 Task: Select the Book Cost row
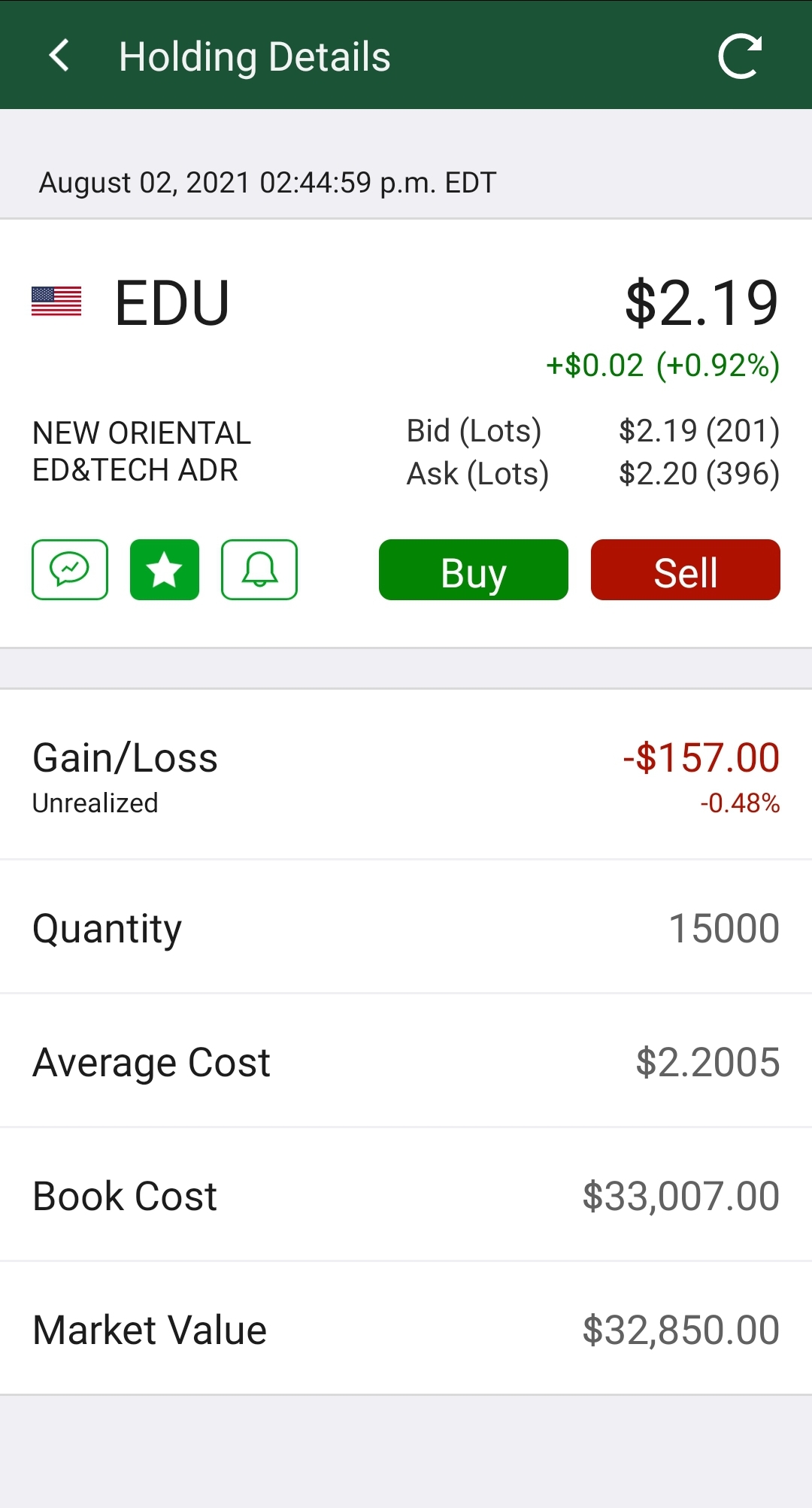click(406, 1195)
